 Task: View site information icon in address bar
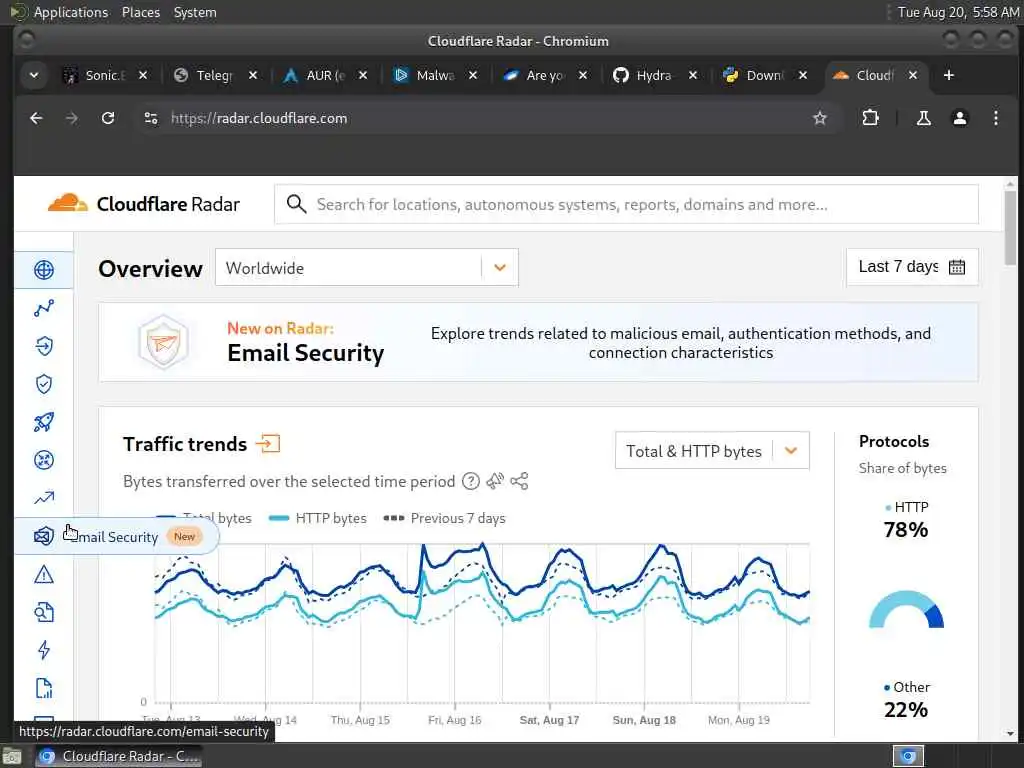151,118
